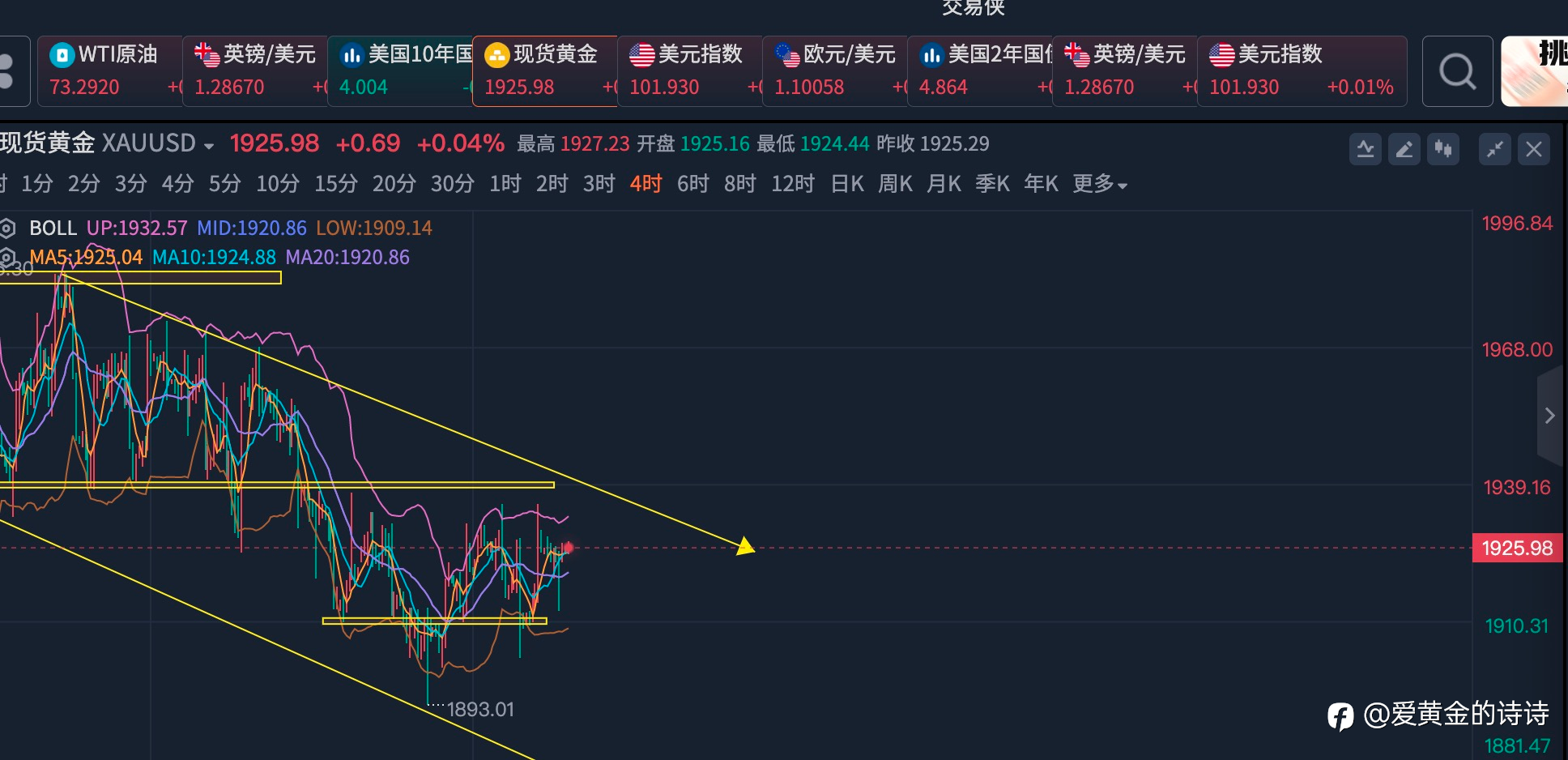Screen dimensions: 1568x760
Task: Switch to 3分 timeframe
Action: point(130,184)
